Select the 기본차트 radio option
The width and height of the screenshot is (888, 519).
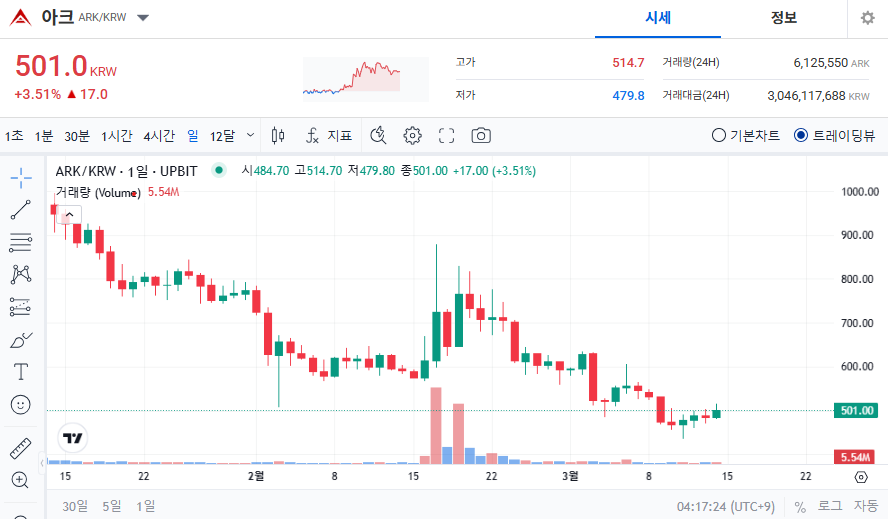tap(745, 135)
